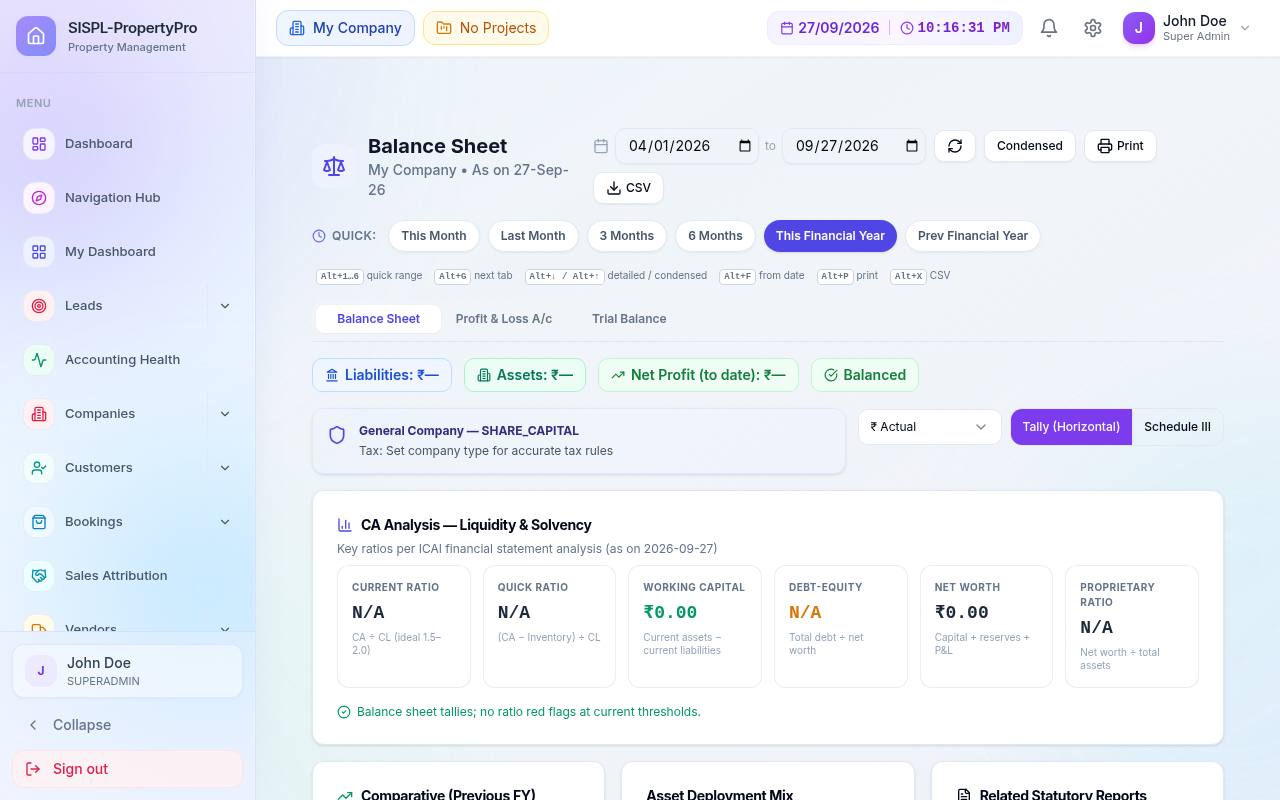Screen dimensions: 1280x800
Task: Click the John Doe SUPERADMIN profile card
Action: (128, 671)
